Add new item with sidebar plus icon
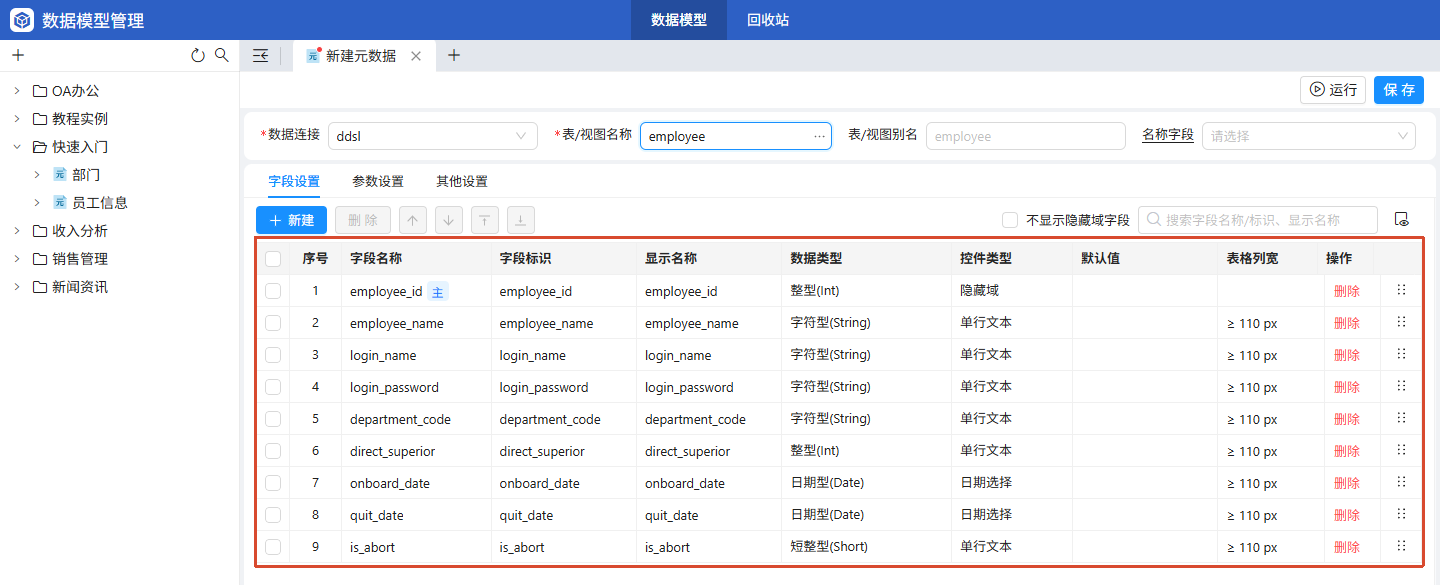Image resolution: width=1440 pixels, height=585 pixels. point(17,55)
